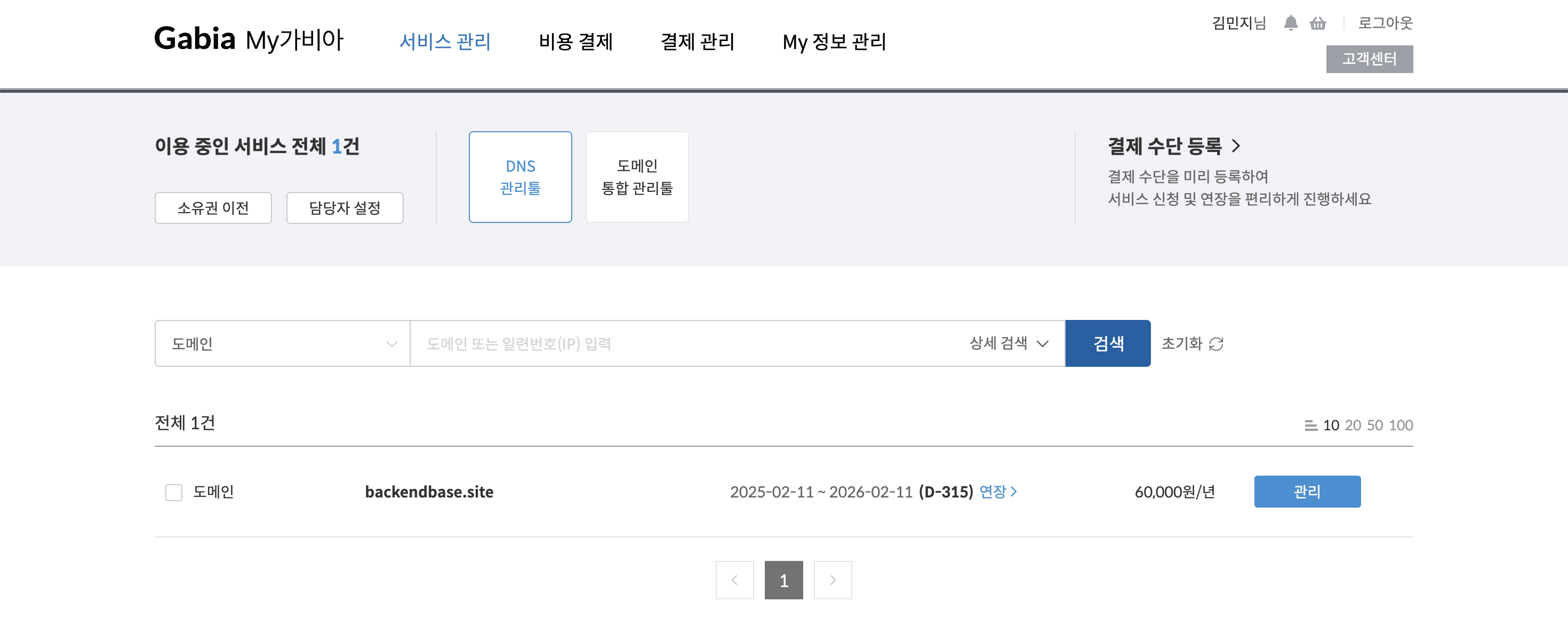Click the 고객센터 button
Viewport: 1568px width, 626px height.
point(1370,59)
